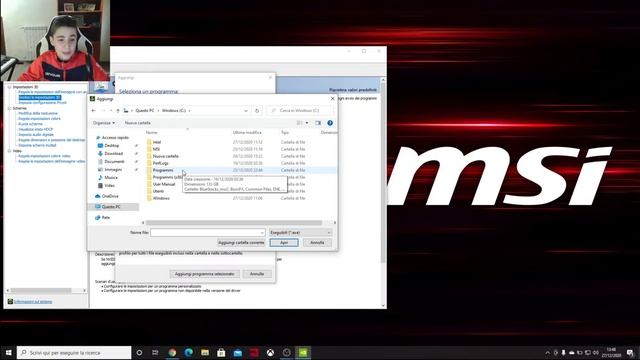Open the Intel folder
The image size is (640, 360).
tap(157, 142)
